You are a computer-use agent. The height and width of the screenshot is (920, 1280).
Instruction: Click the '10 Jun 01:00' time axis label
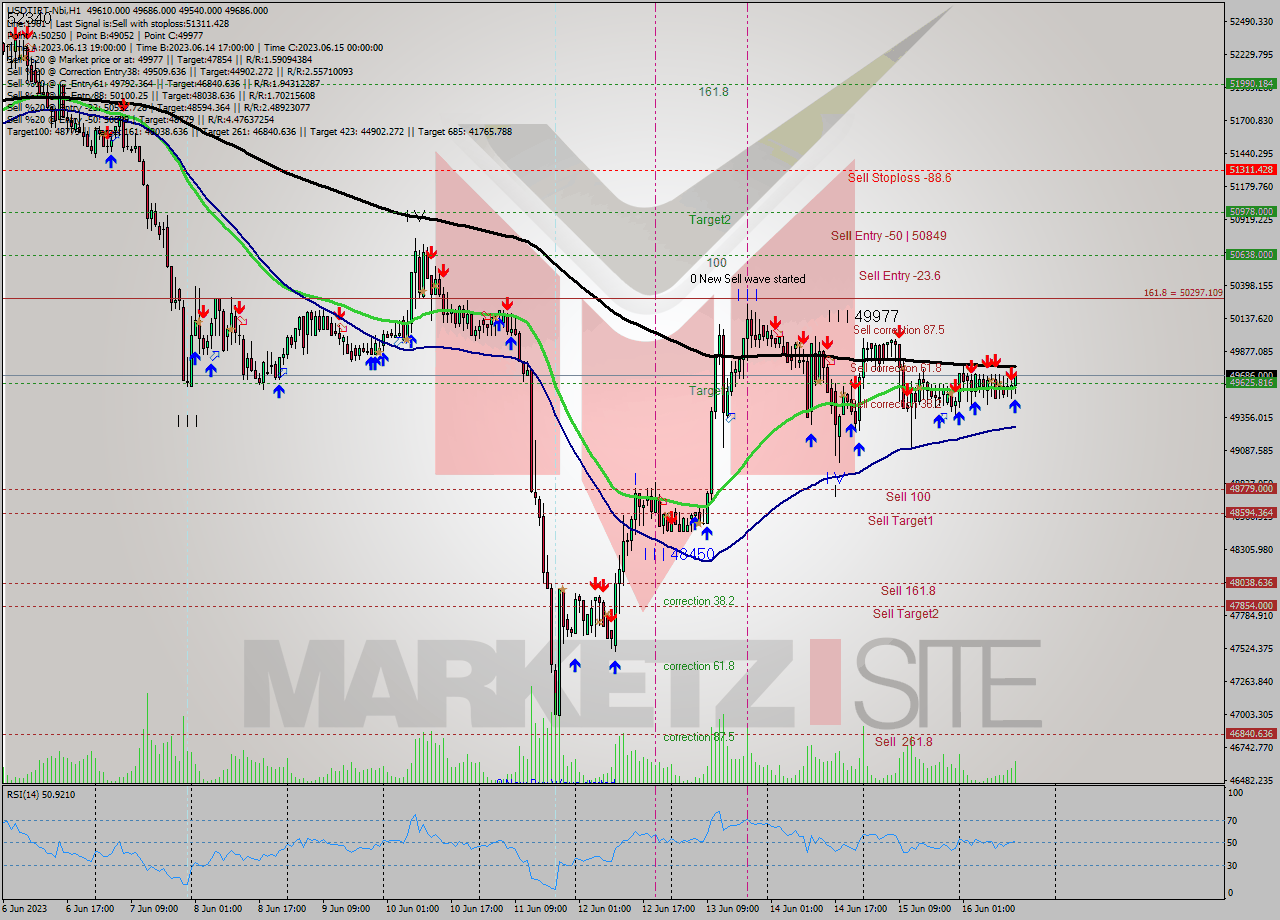pos(412,908)
